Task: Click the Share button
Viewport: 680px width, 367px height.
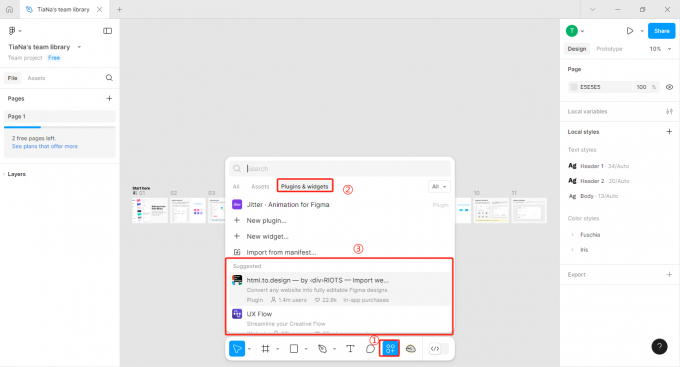Action: tap(661, 31)
